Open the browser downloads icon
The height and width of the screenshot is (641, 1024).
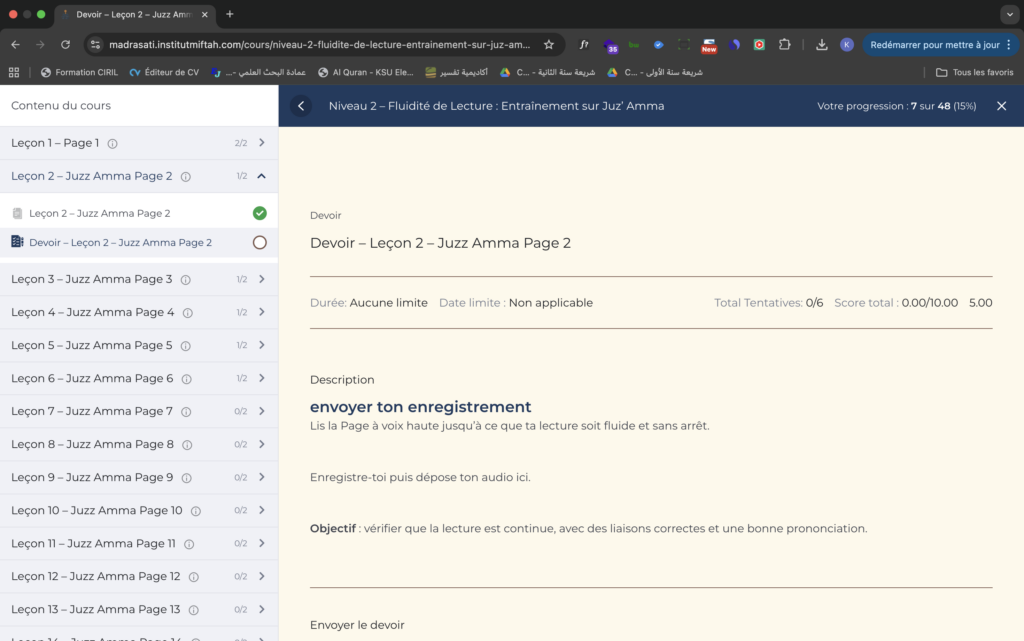(821, 44)
